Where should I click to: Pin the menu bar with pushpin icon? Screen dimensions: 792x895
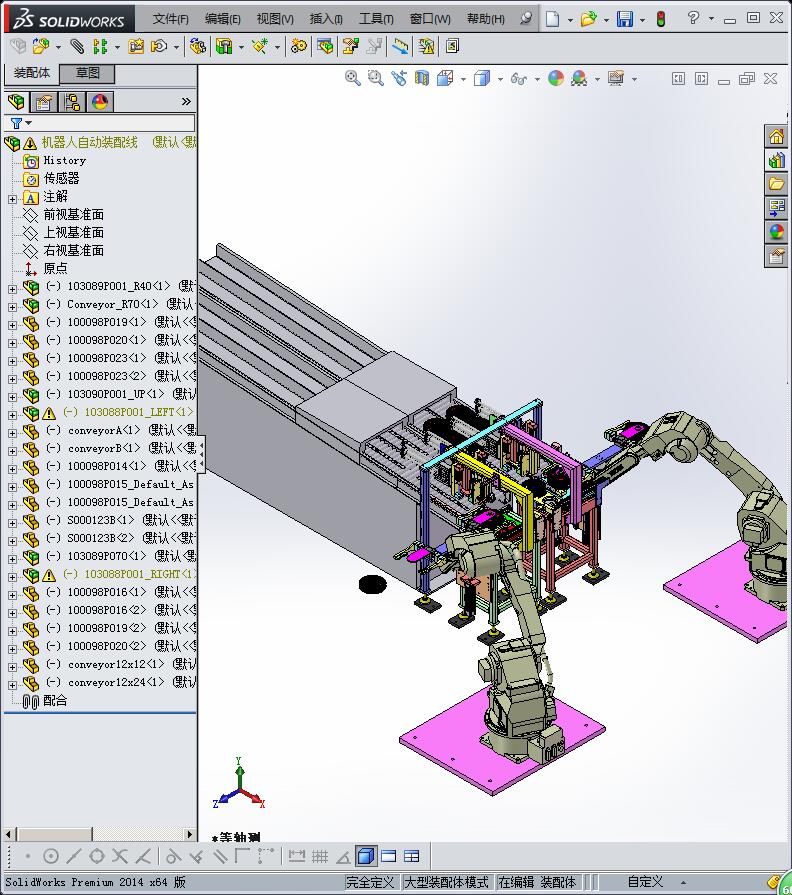pos(526,18)
